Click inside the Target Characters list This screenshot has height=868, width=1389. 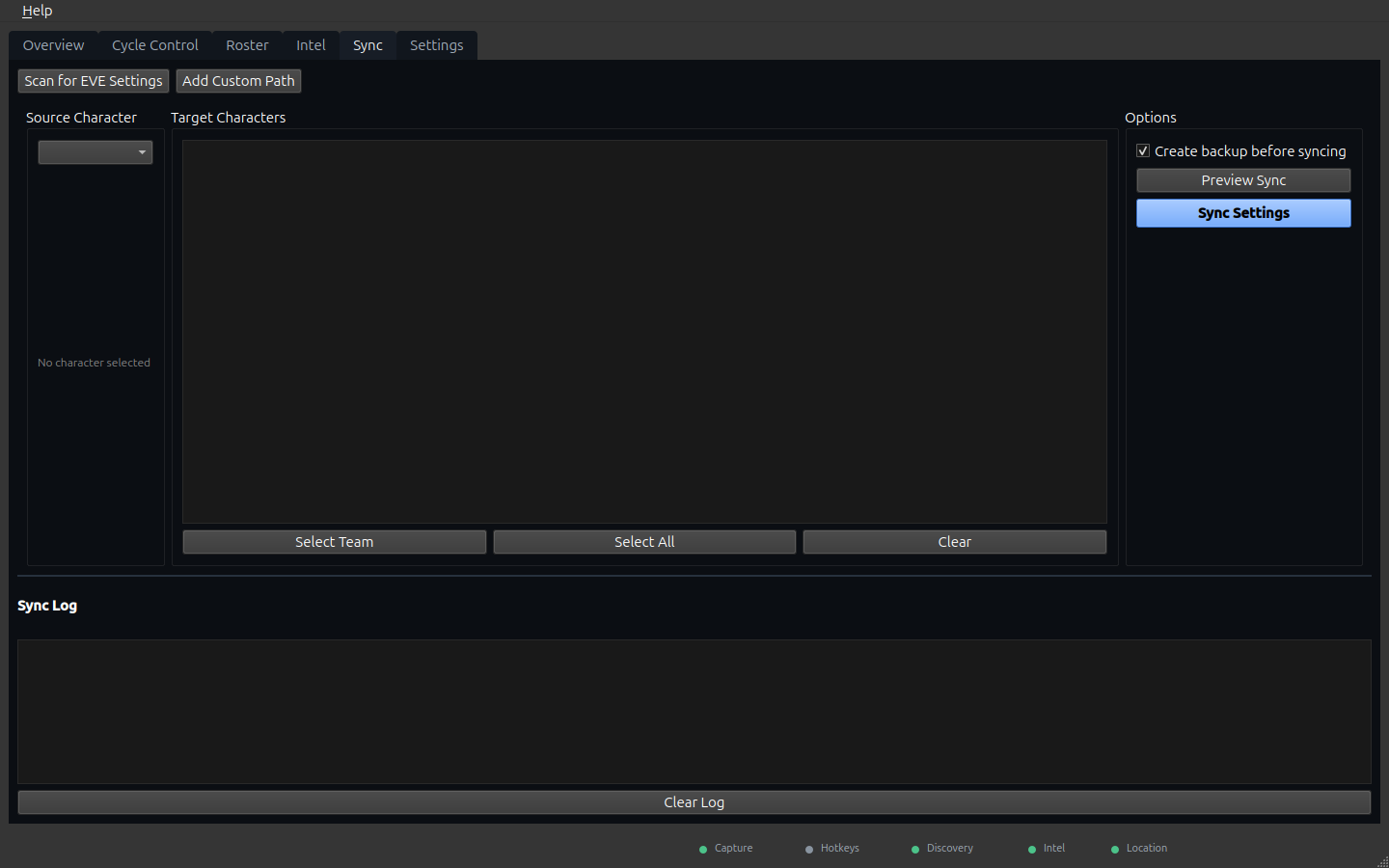point(644,332)
